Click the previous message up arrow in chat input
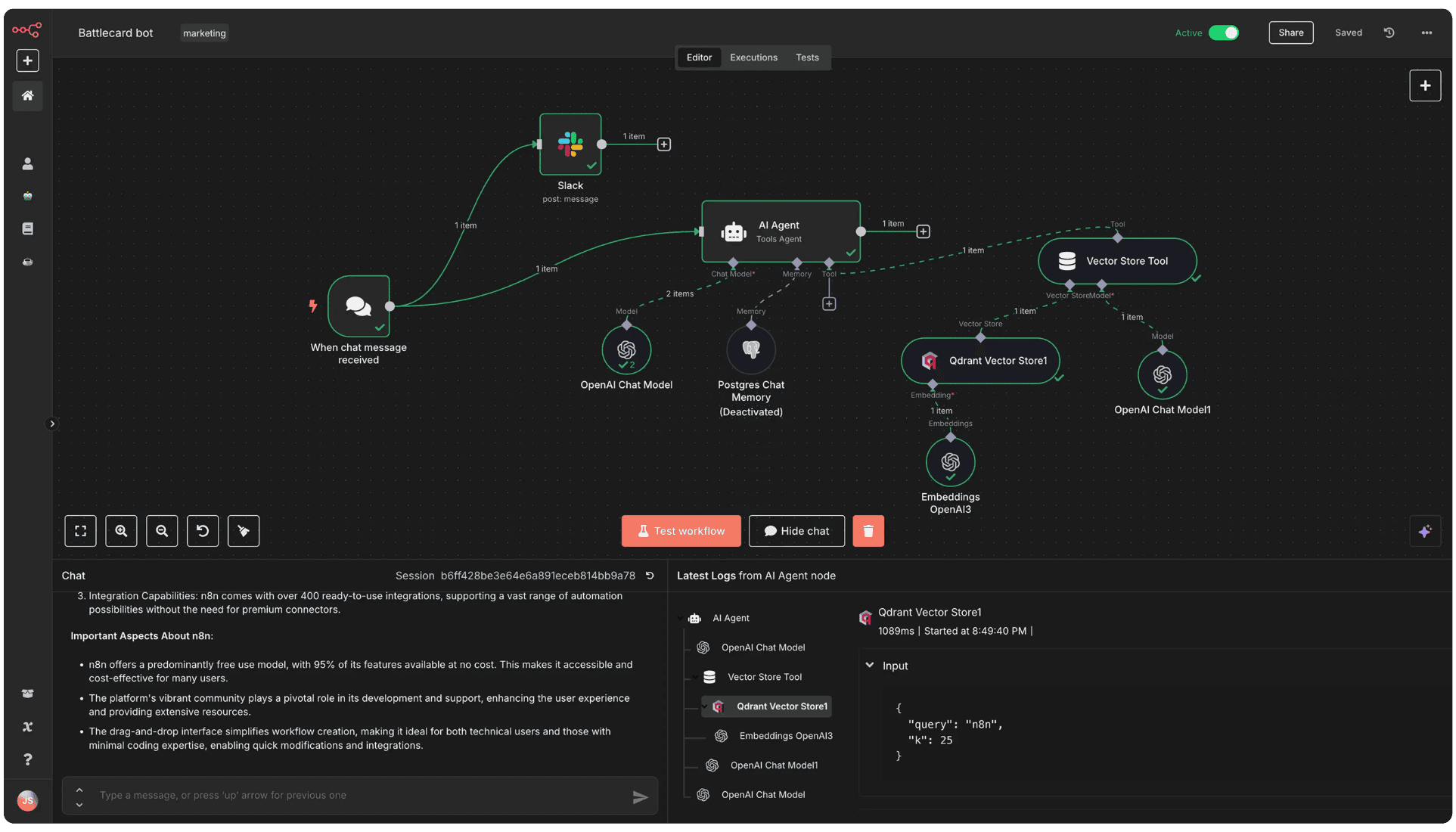Image resolution: width=1456 pixels, height=832 pixels. coord(79,790)
